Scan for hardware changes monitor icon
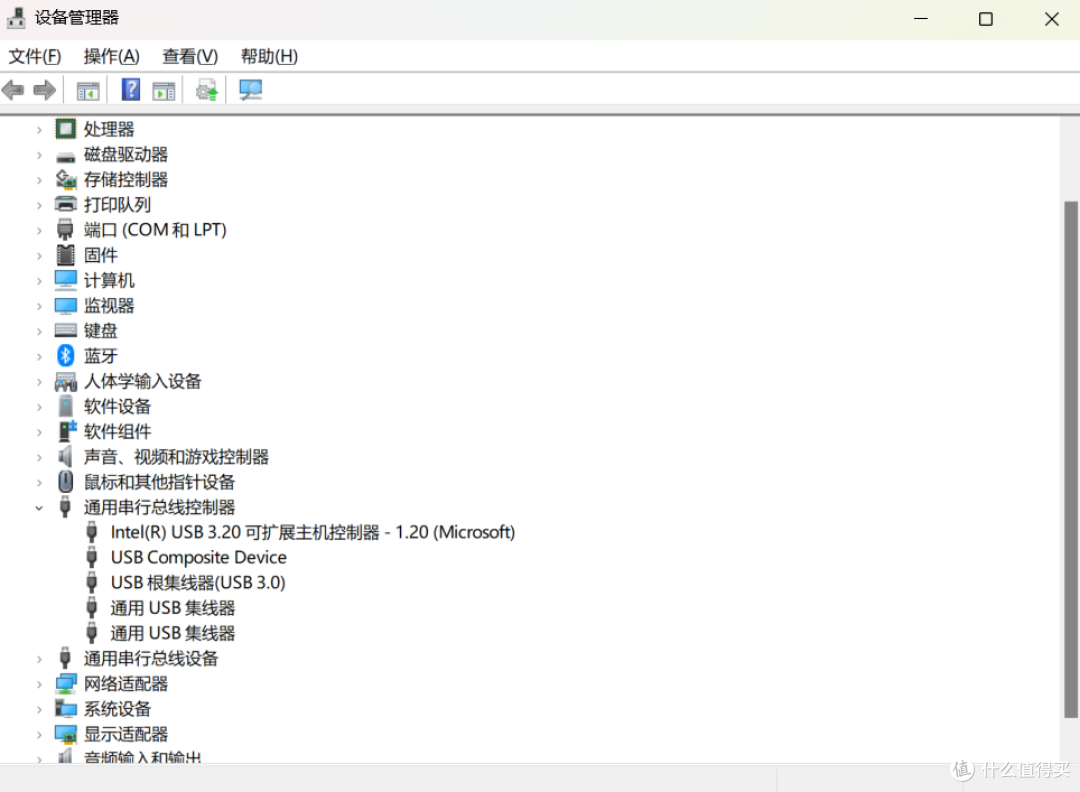This screenshot has width=1080, height=792. point(250,90)
